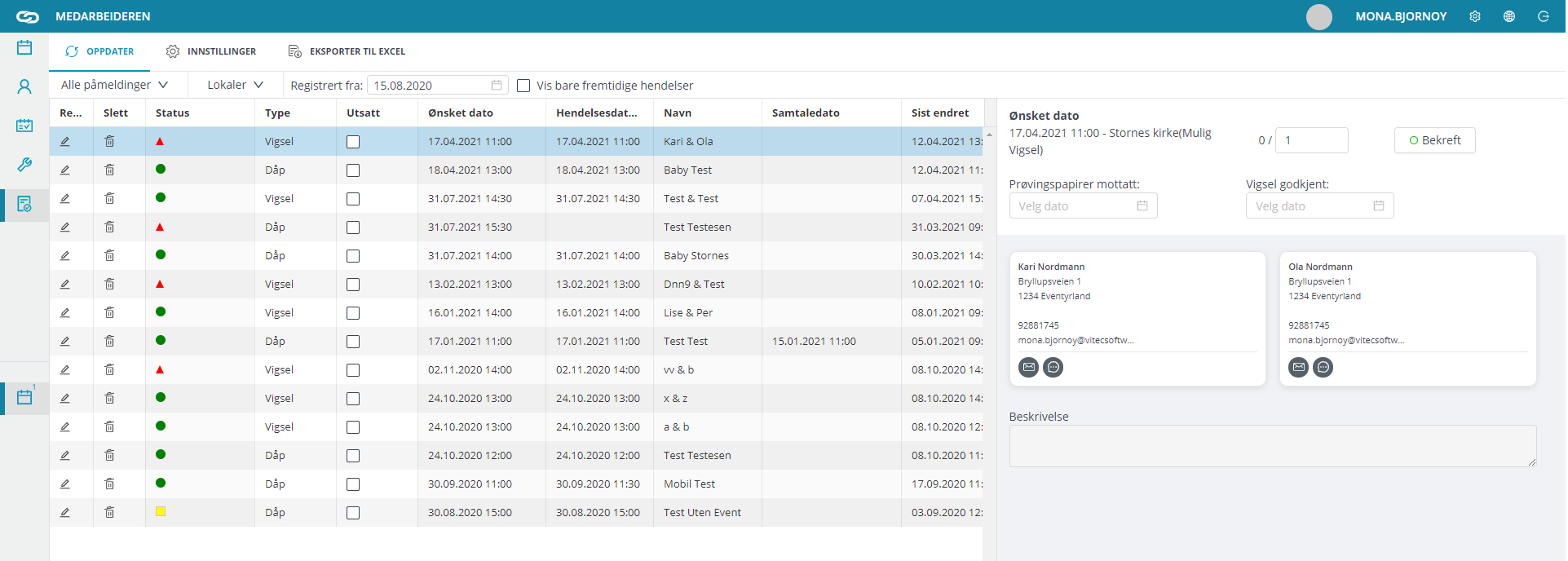Expand the Alle påmeldinger dropdown
Screen dimensions: 1568x561
coord(115,85)
